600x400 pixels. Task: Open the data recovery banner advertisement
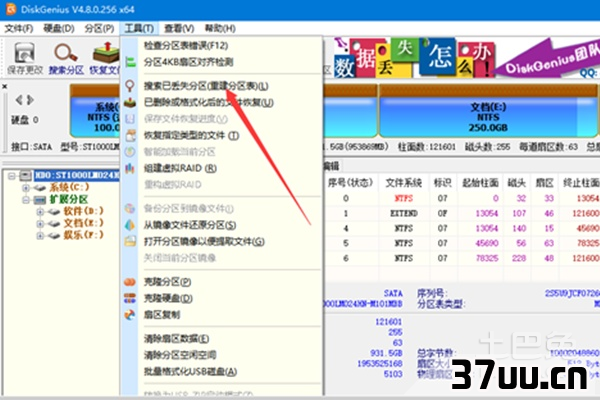466,57
